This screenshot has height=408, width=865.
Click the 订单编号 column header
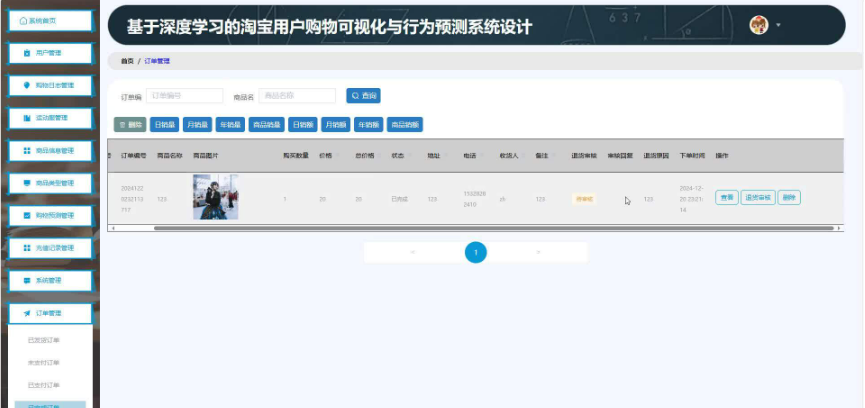(134, 156)
